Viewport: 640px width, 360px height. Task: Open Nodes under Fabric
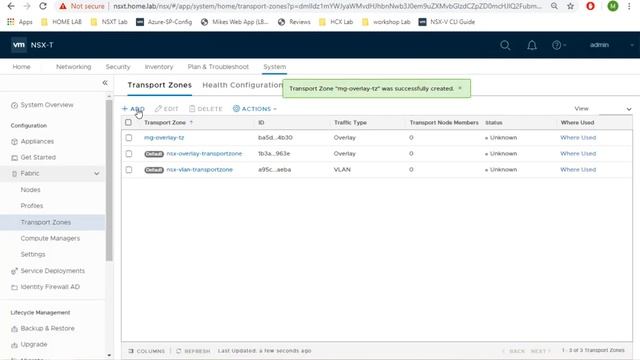31,190
